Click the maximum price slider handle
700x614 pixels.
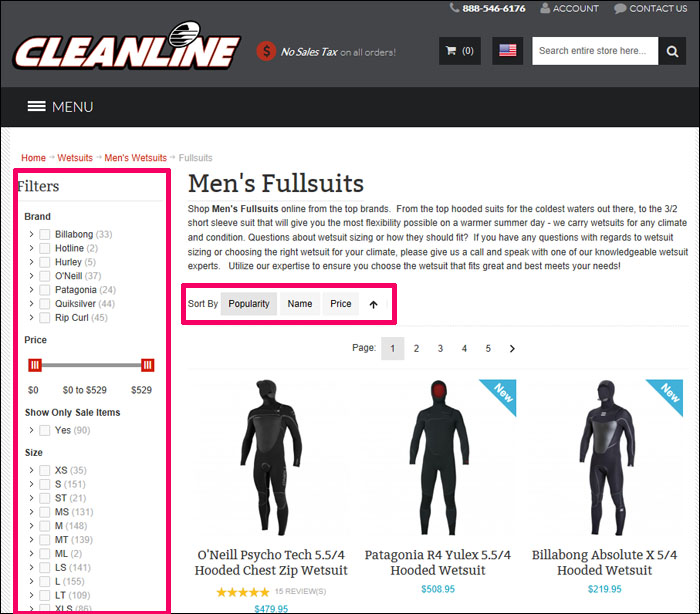click(148, 365)
